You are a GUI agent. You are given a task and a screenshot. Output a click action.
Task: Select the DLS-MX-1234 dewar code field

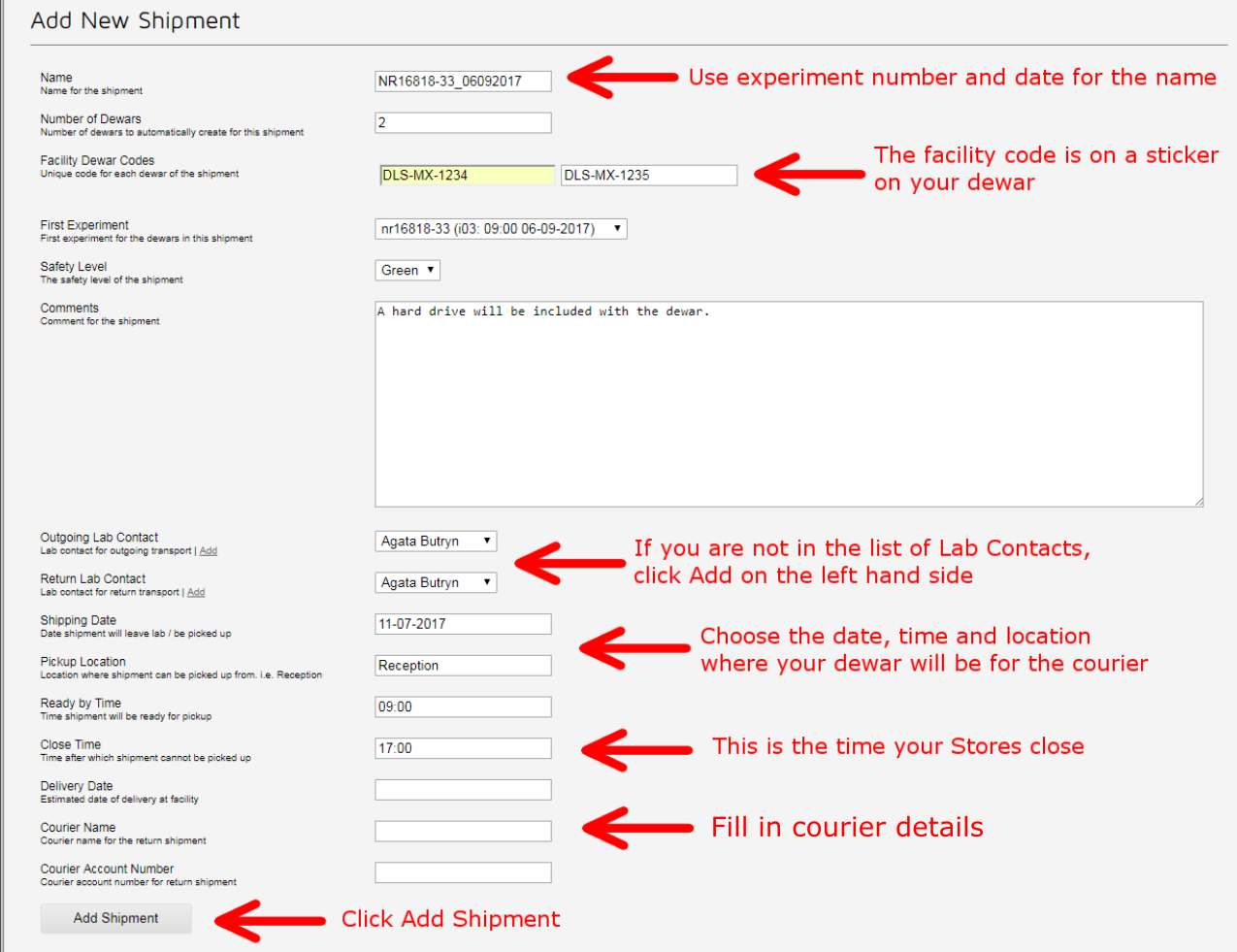(467, 176)
